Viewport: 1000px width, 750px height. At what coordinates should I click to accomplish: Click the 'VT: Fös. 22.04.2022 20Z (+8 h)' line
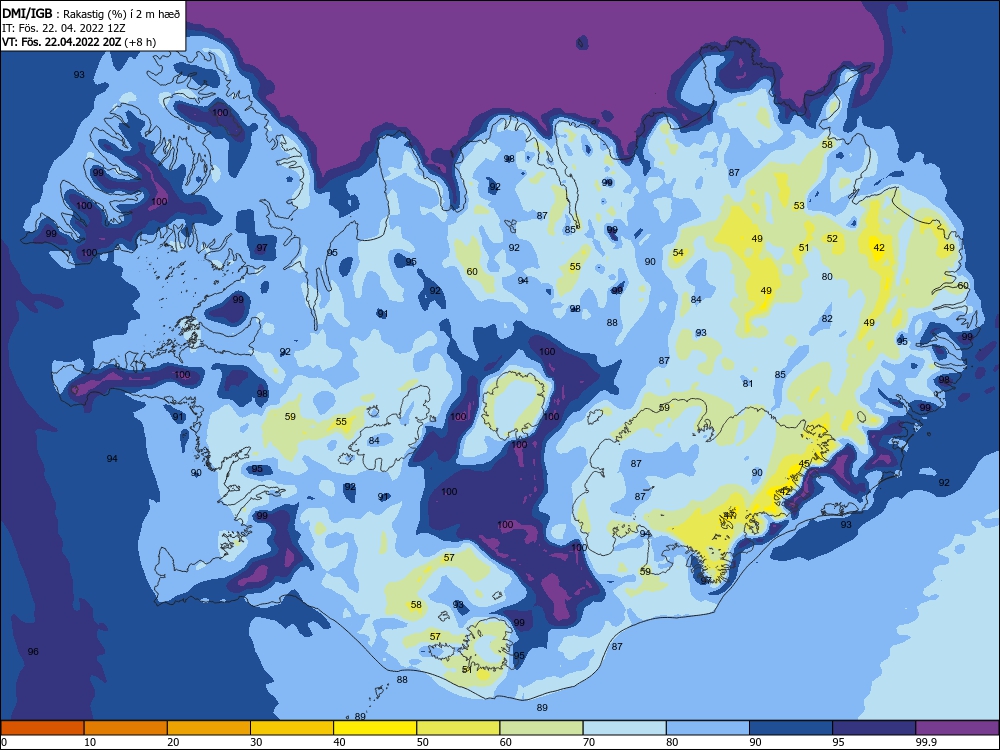[79, 42]
